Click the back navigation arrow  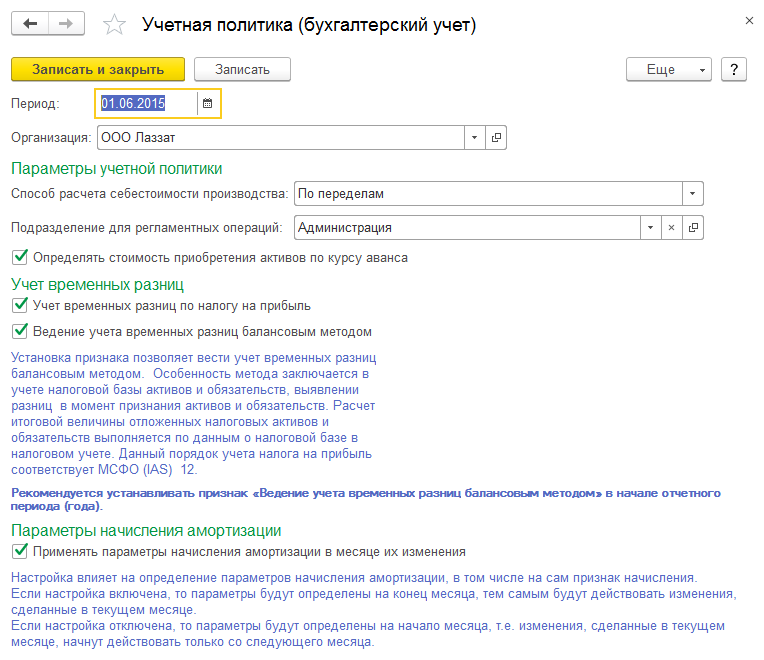click(x=30, y=24)
